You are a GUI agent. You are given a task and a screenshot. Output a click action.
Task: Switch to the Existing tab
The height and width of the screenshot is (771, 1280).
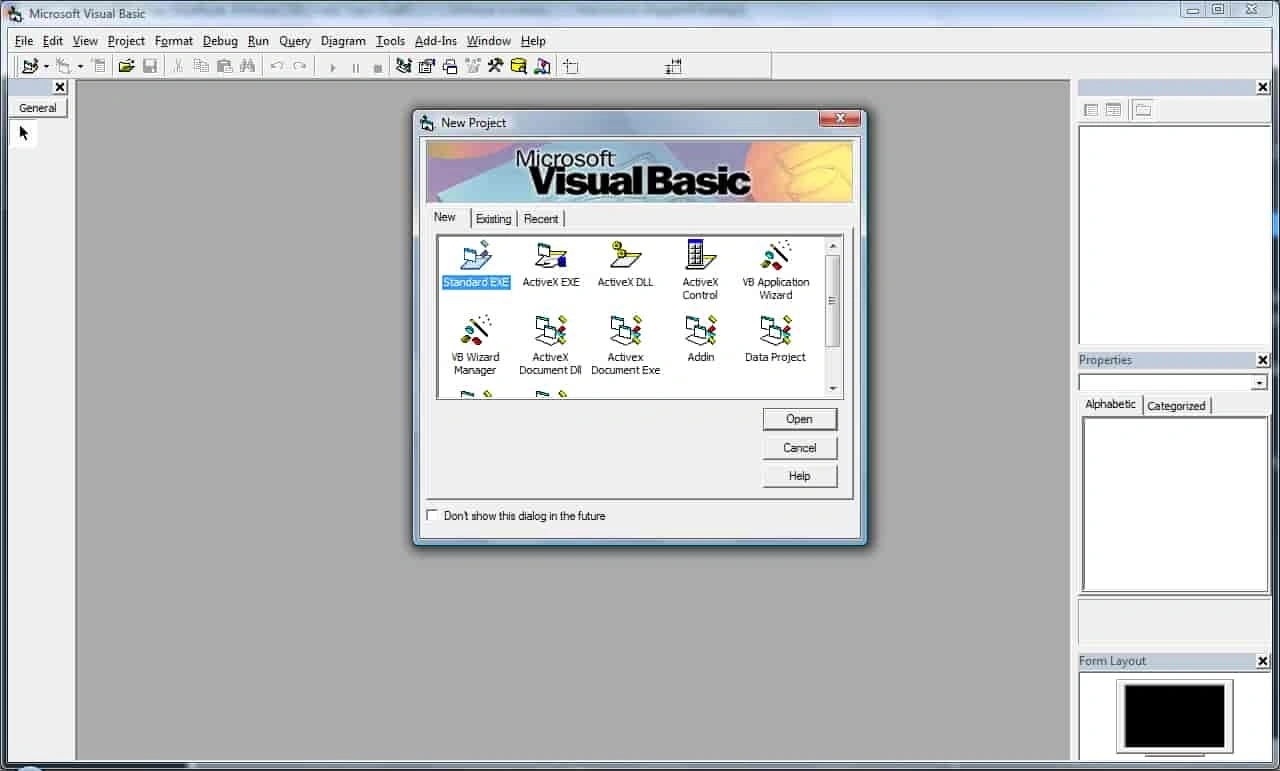click(494, 219)
